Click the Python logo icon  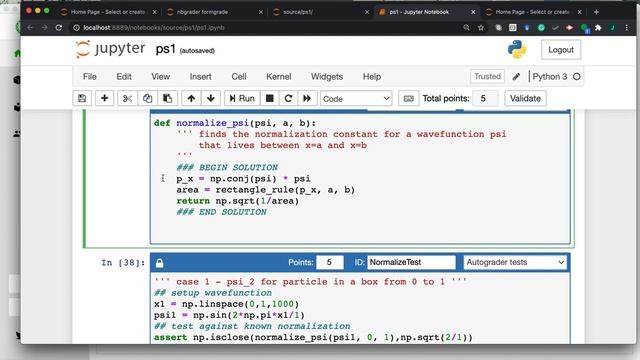pos(517,49)
